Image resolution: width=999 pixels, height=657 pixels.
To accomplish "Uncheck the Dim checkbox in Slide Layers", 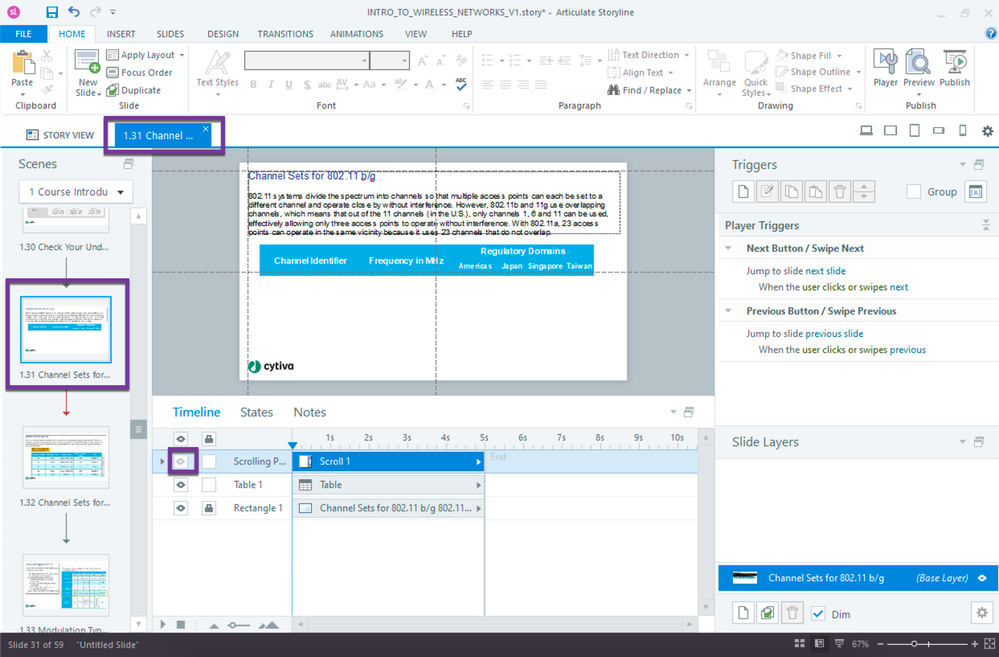I will (818, 613).
